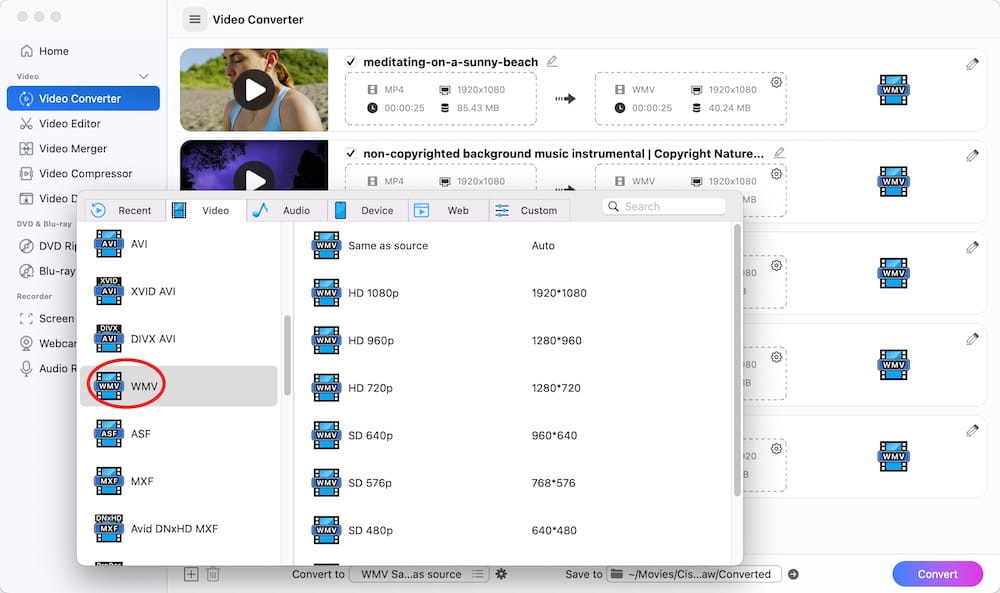
Task: Play the meditating-on-a-sunny-beach video preview
Action: [254, 90]
